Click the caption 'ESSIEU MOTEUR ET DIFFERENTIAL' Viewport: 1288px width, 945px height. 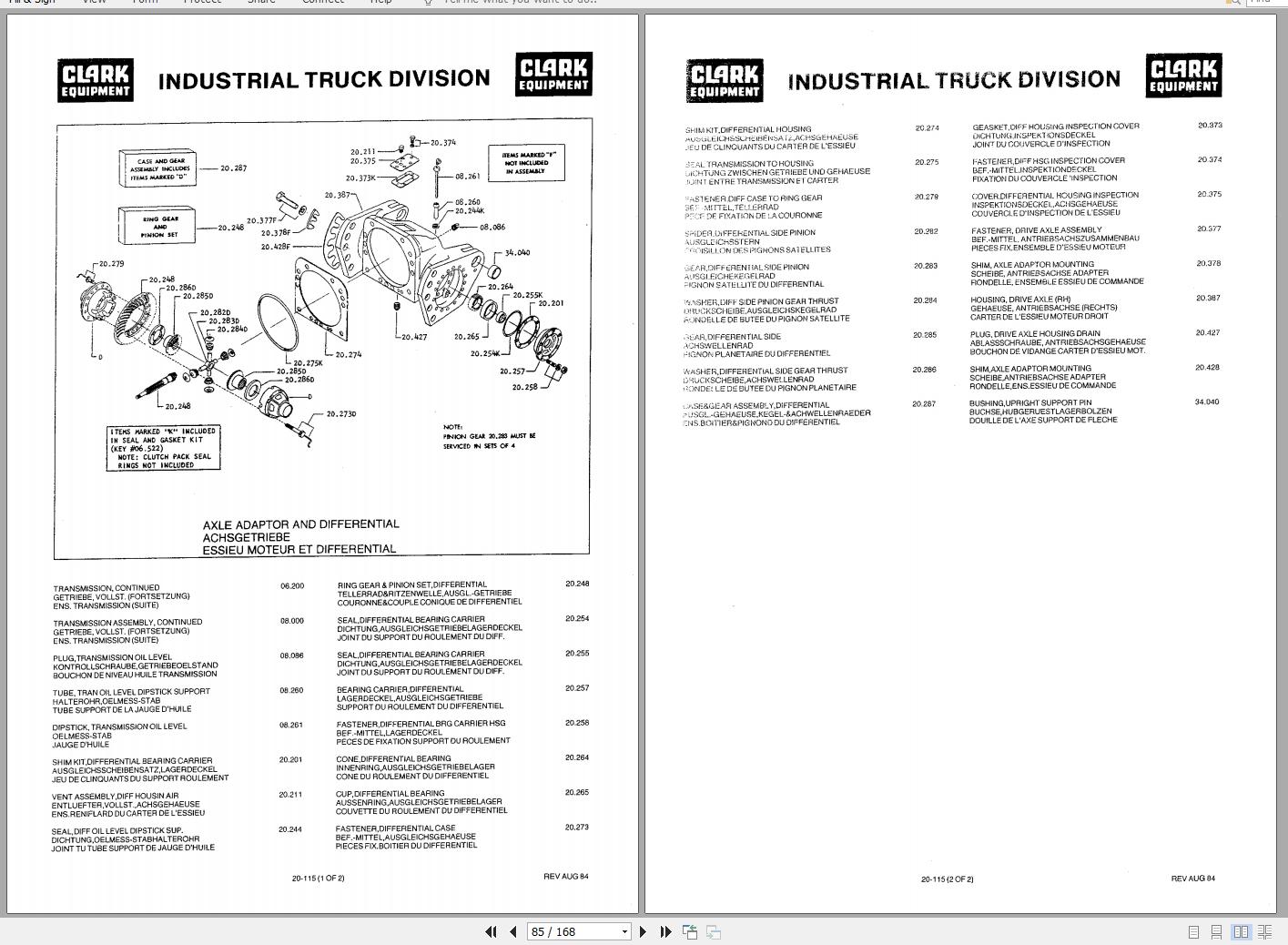[299, 549]
